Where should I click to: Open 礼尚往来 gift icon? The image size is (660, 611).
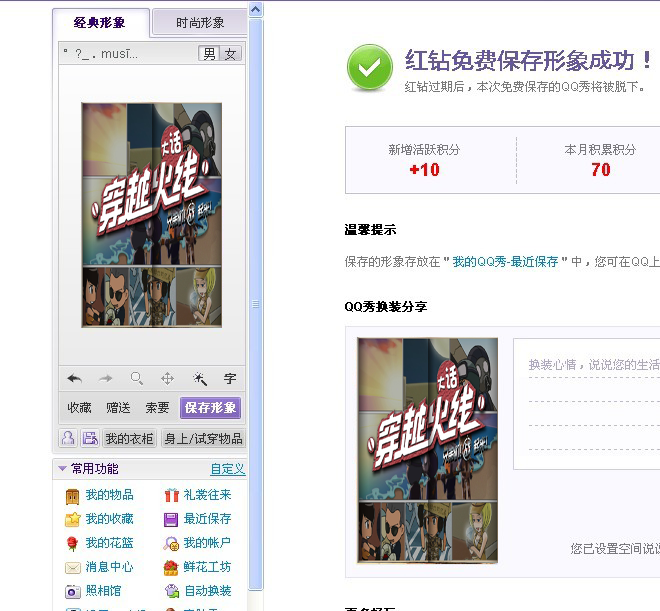pos(171,495)
